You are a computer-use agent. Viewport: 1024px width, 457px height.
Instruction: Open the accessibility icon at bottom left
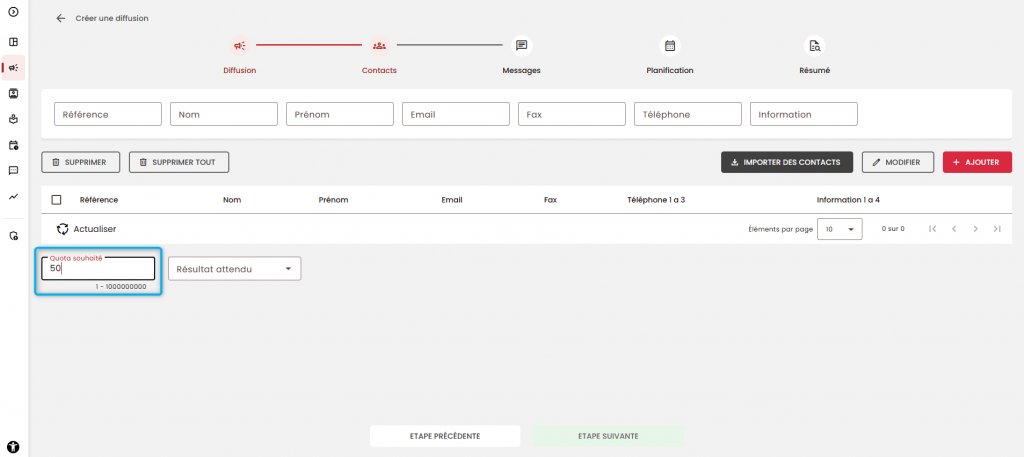coord(13,447)
